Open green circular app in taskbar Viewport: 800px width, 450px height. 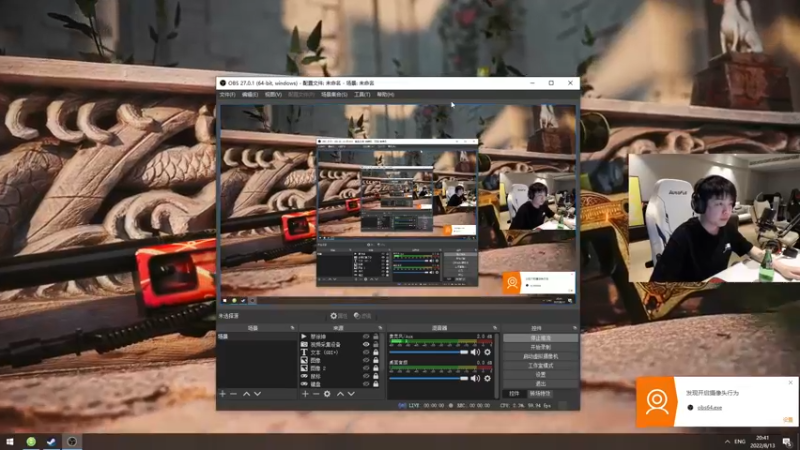pos(31,442)
